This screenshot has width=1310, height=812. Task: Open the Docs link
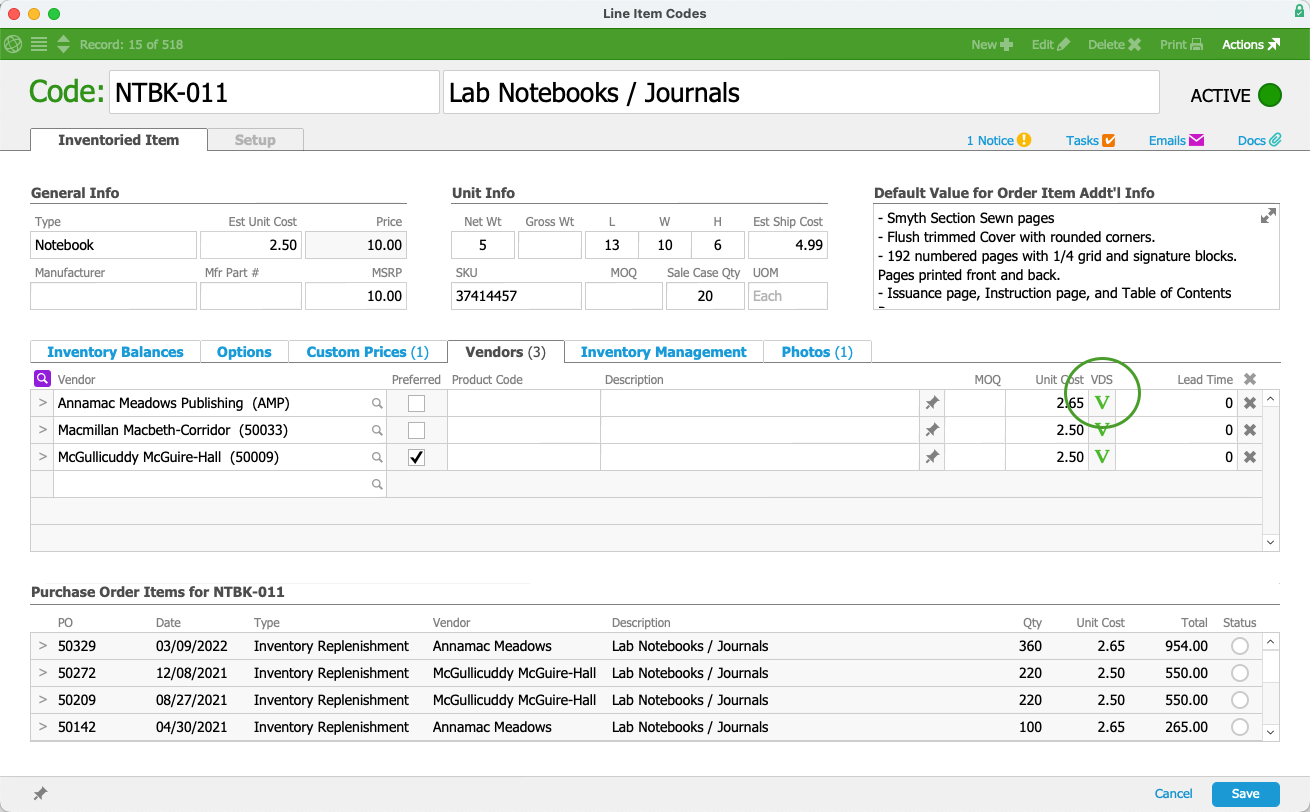click(x=1259, y=140)
